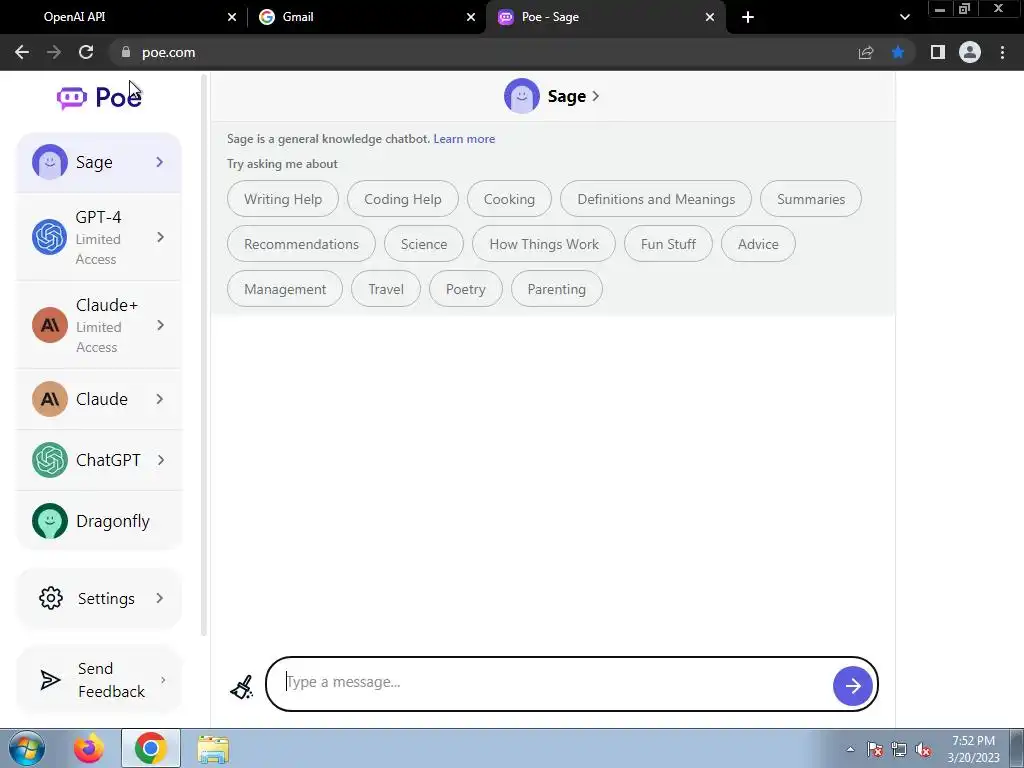Open a new browser tab

[x=748, y=17]
